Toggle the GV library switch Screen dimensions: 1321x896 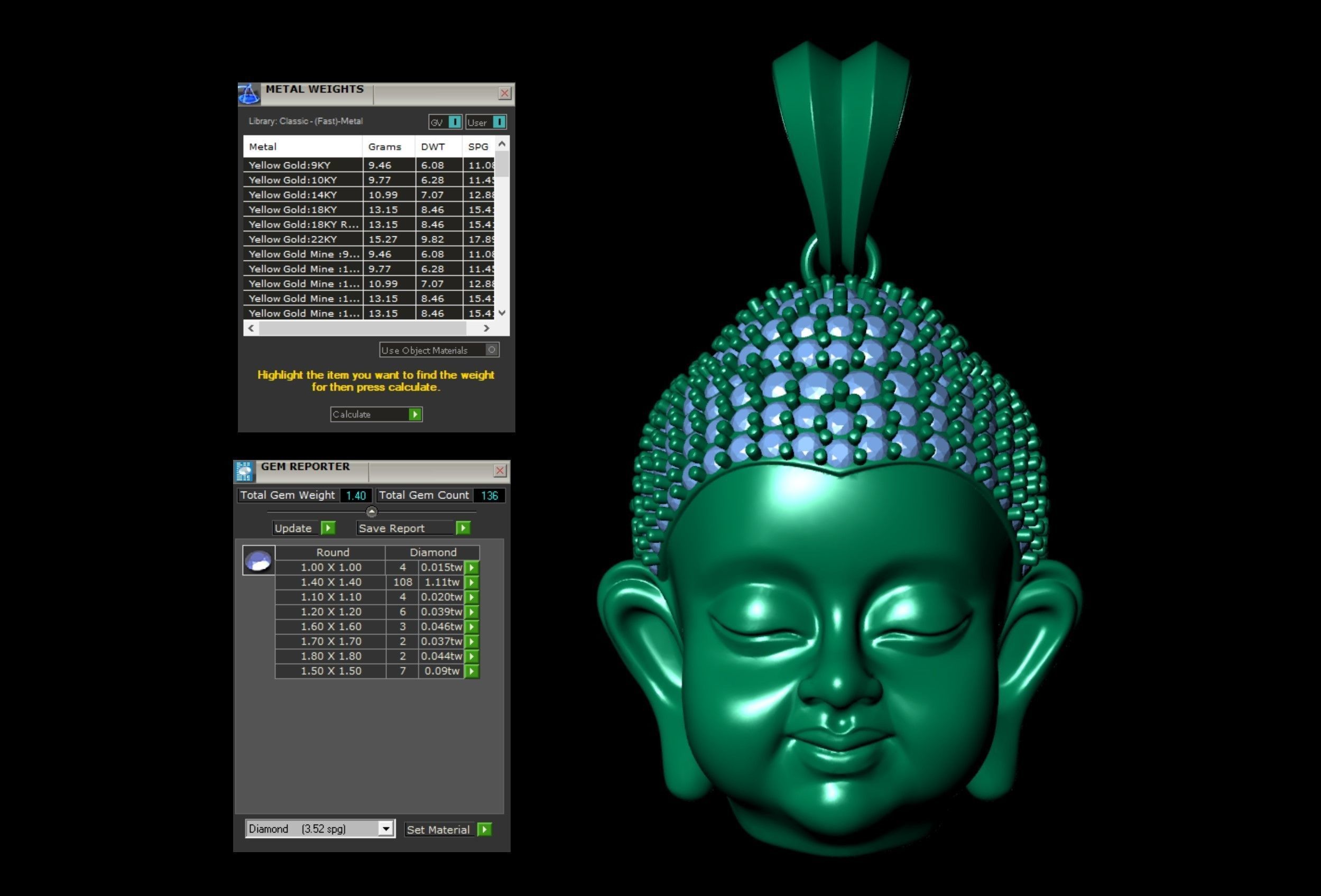455,122
